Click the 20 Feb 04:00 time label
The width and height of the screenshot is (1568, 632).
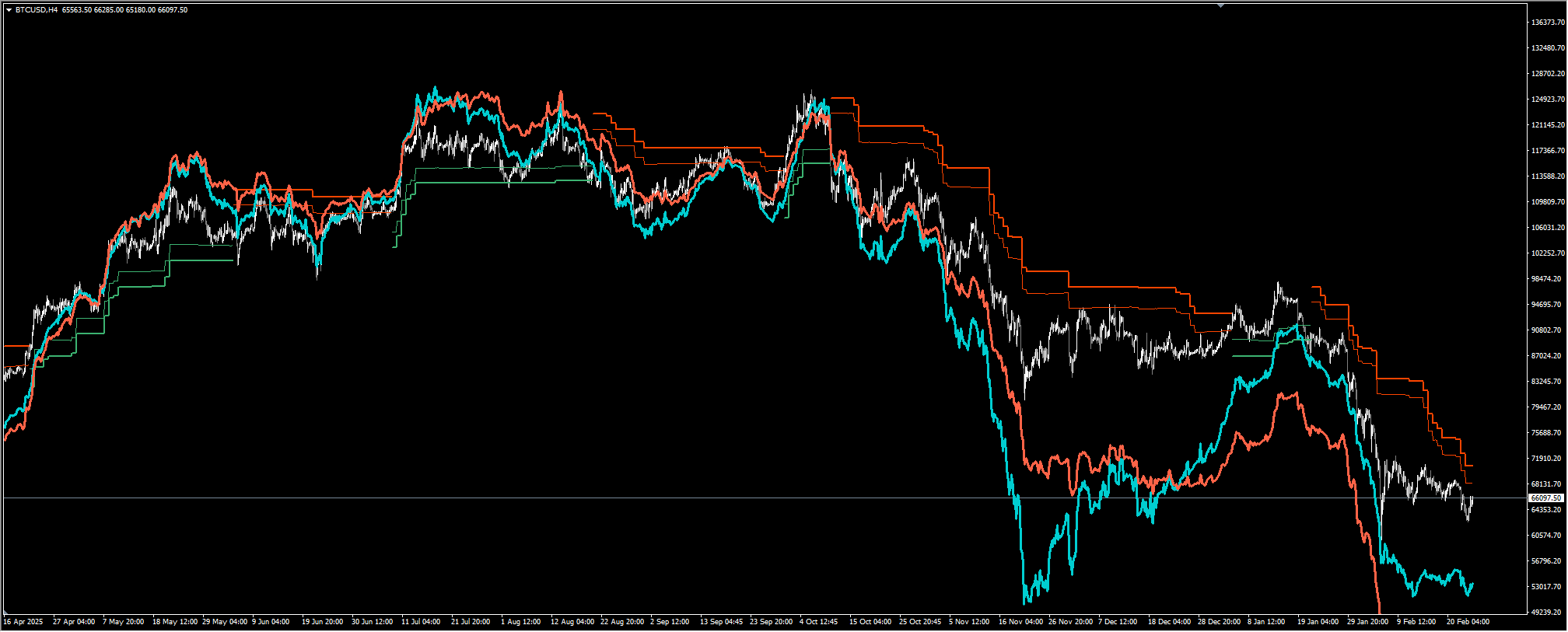pyautogui.click(x=1468, y=622)
